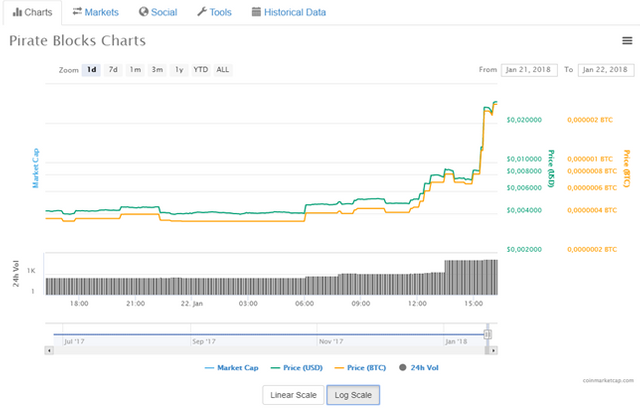This screenshot has height=409, width=640.
Task: Switch to the Charts tab
Action: [33, 12]
